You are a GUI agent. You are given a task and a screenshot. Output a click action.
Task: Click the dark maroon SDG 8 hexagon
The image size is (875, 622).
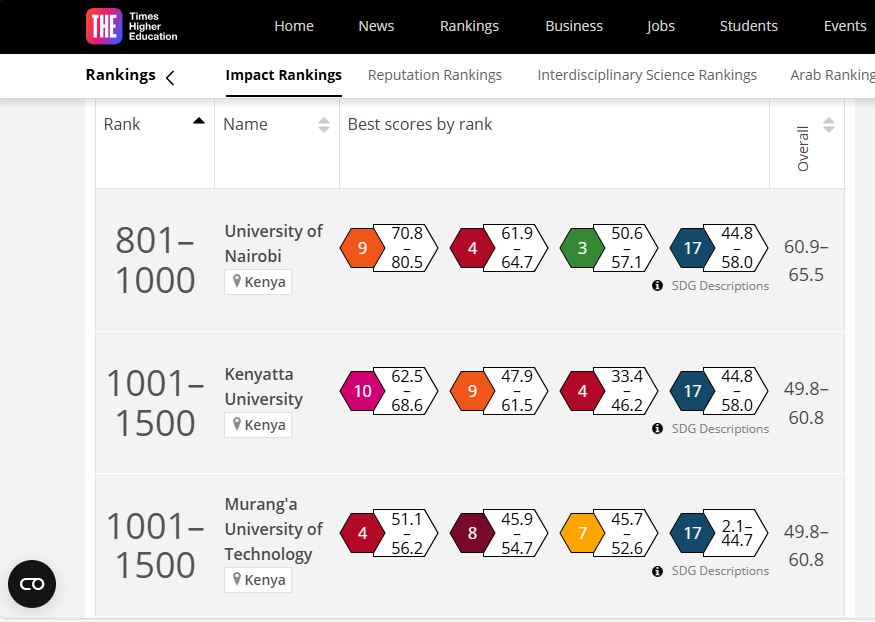[x=472, y=533]
